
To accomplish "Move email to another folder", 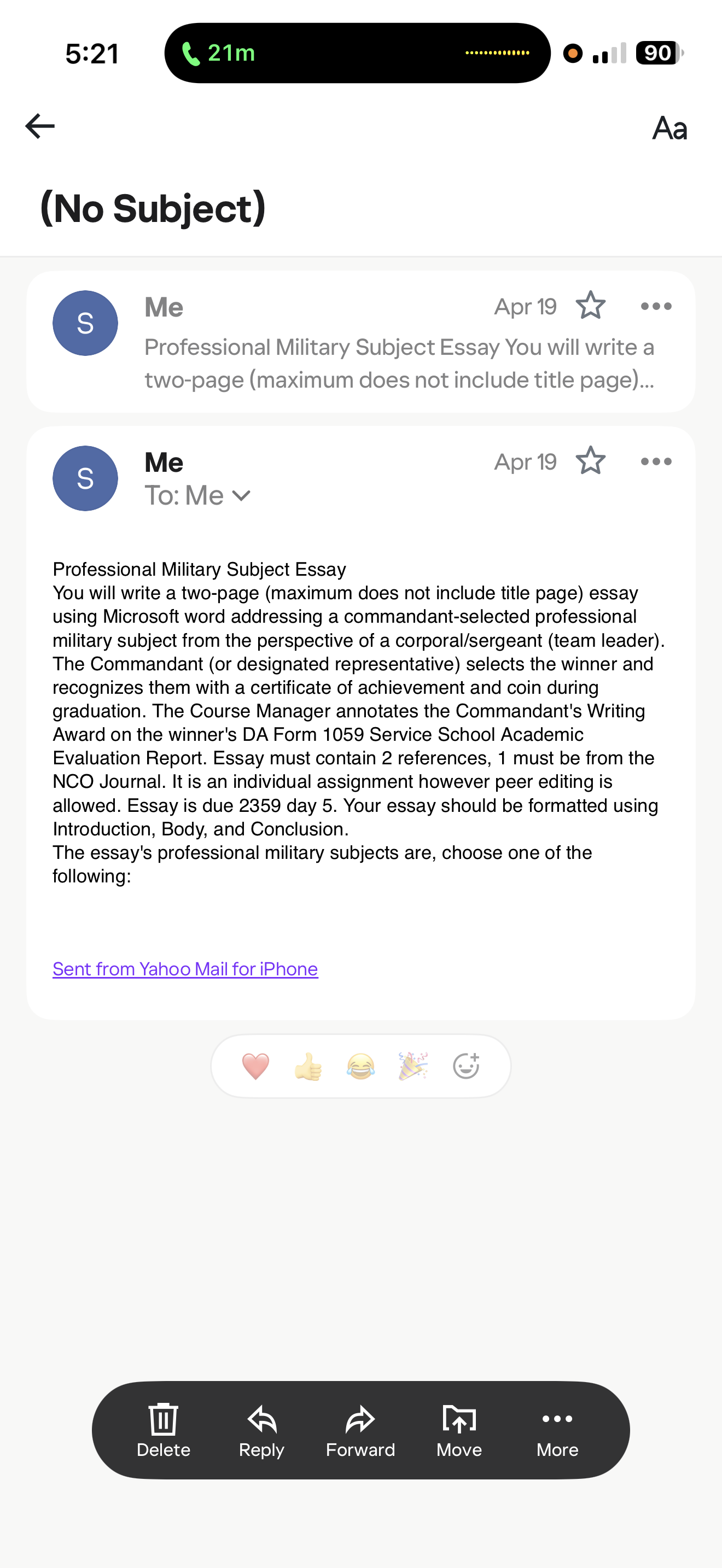I will 459,1430.
